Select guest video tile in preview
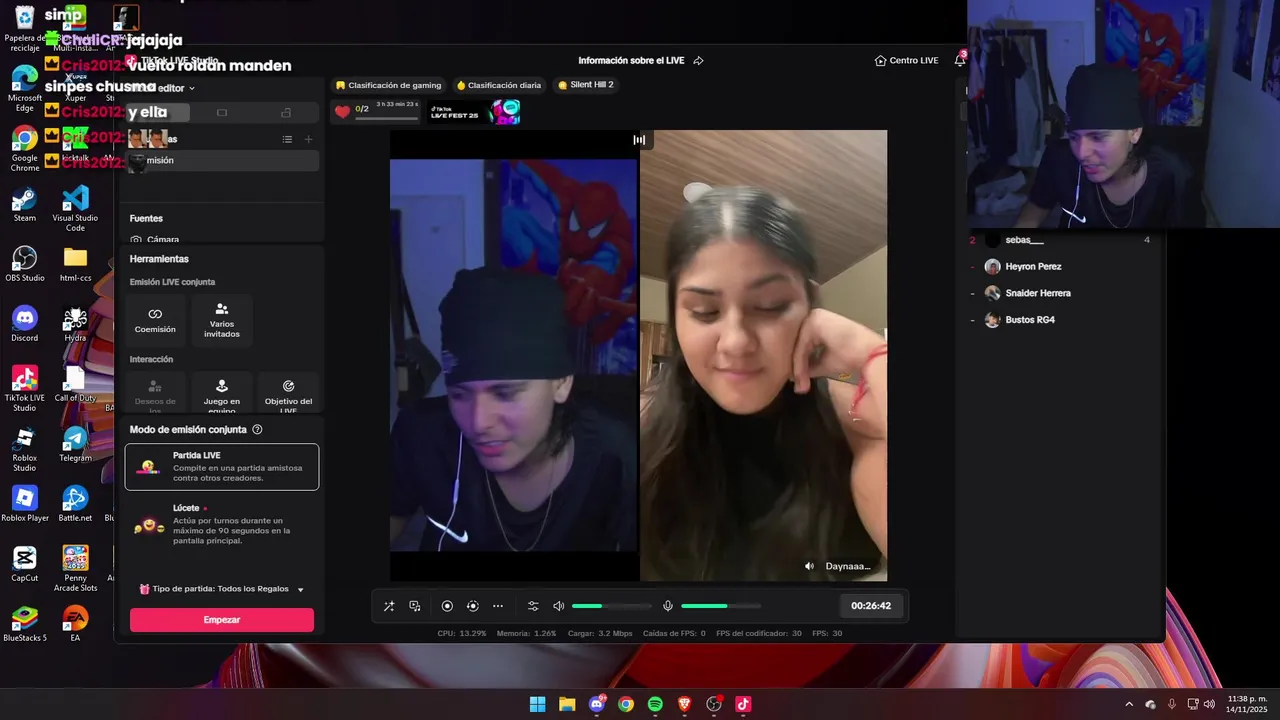Screen dimensions: 1280x720 click(x=763, y=355)
